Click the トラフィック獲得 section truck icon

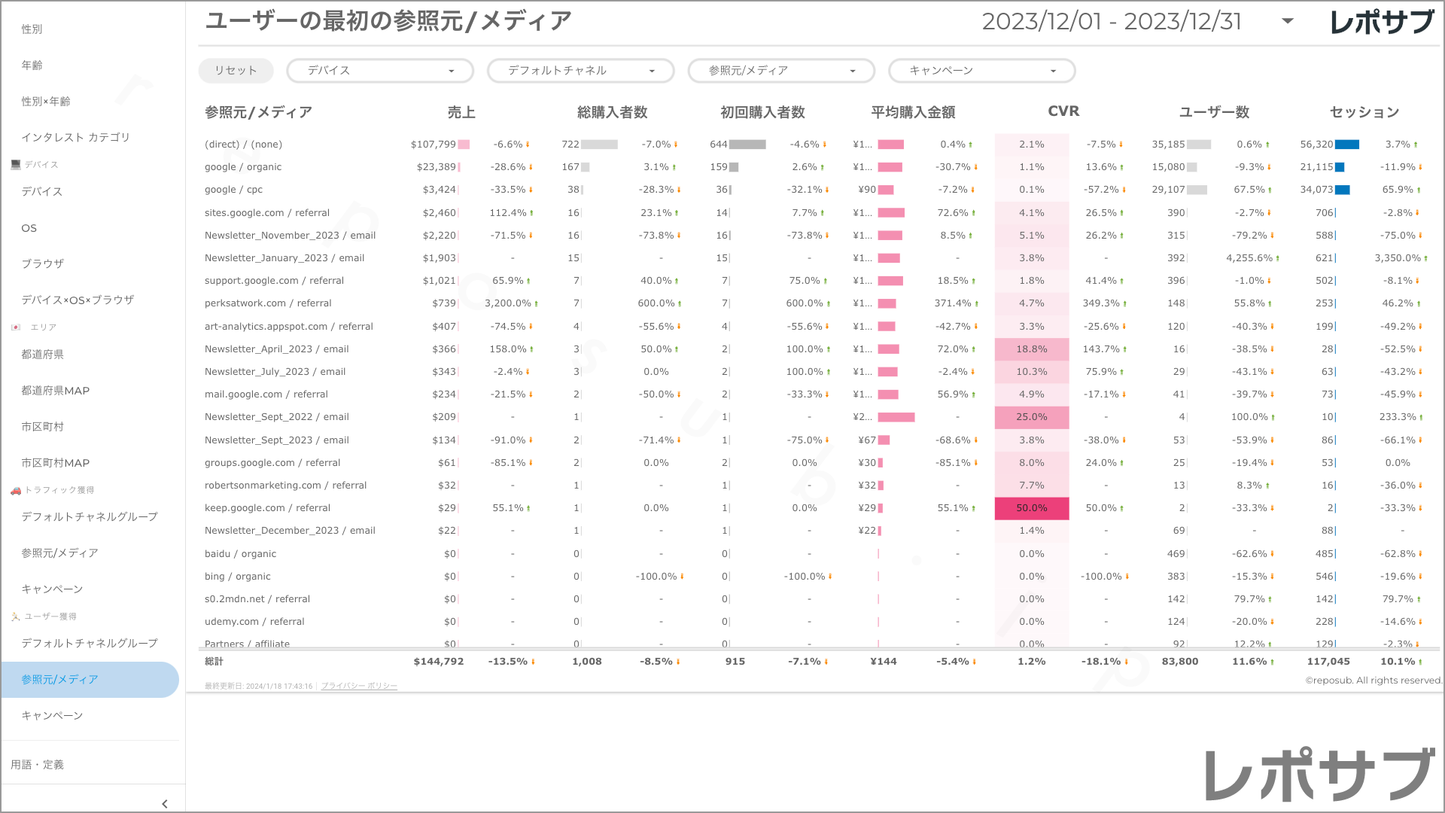point(15,490)
